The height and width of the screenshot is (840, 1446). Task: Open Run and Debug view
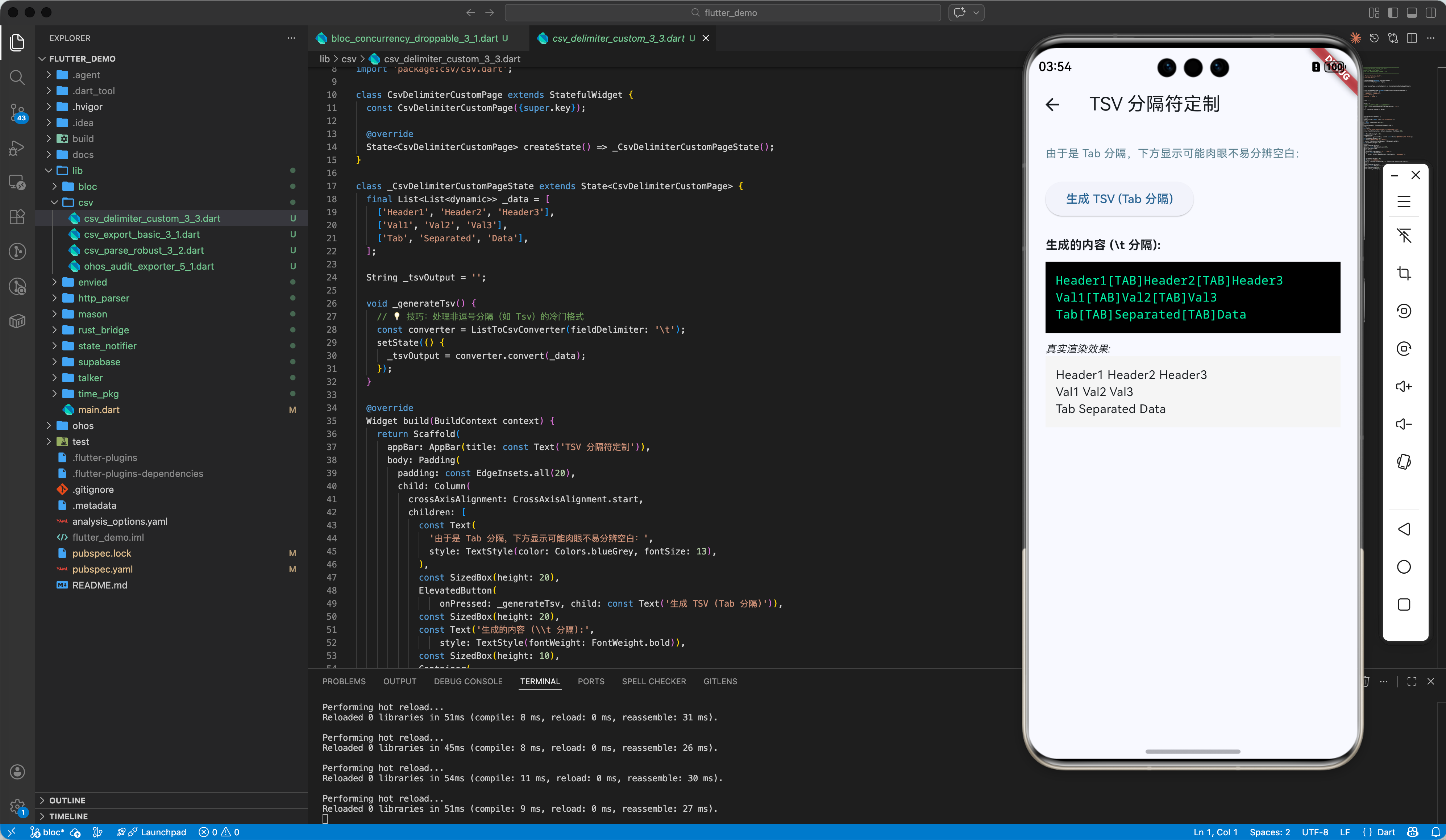(17, 148)
